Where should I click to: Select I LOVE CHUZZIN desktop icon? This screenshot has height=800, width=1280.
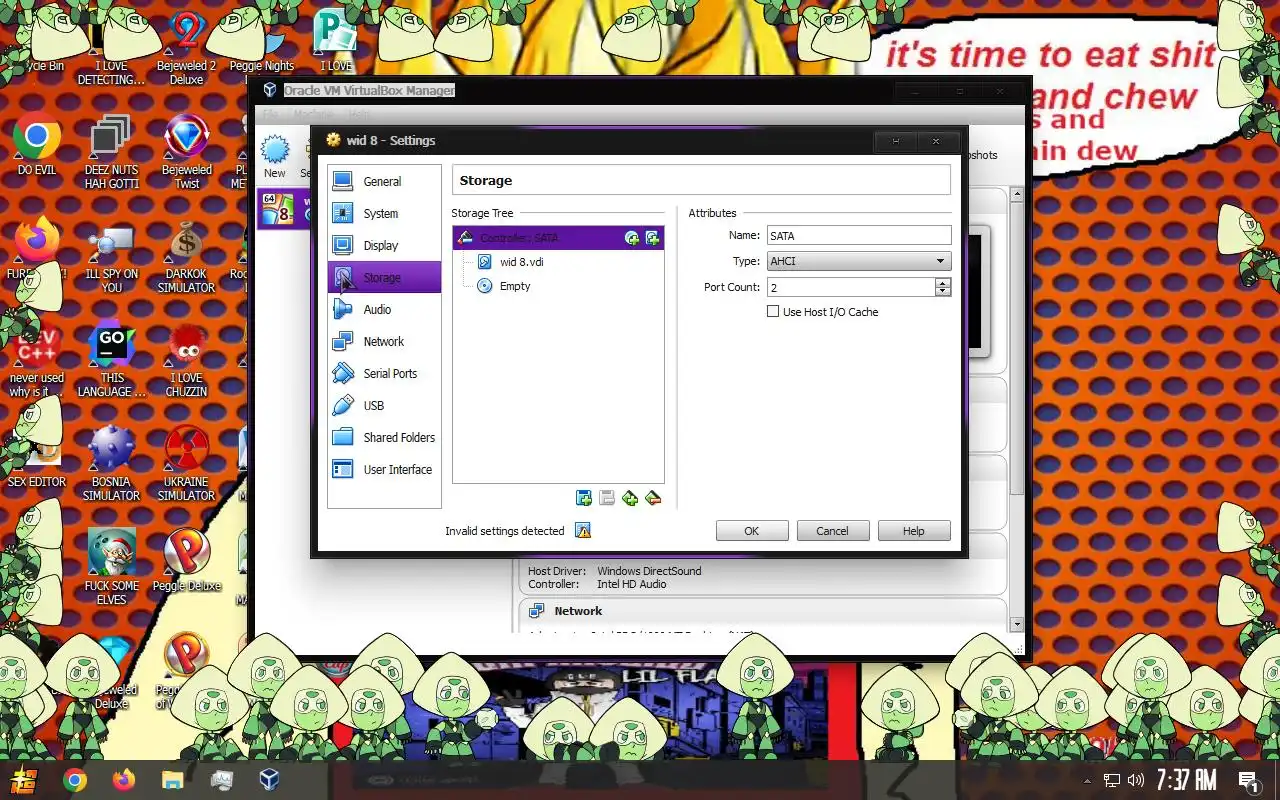186,360
